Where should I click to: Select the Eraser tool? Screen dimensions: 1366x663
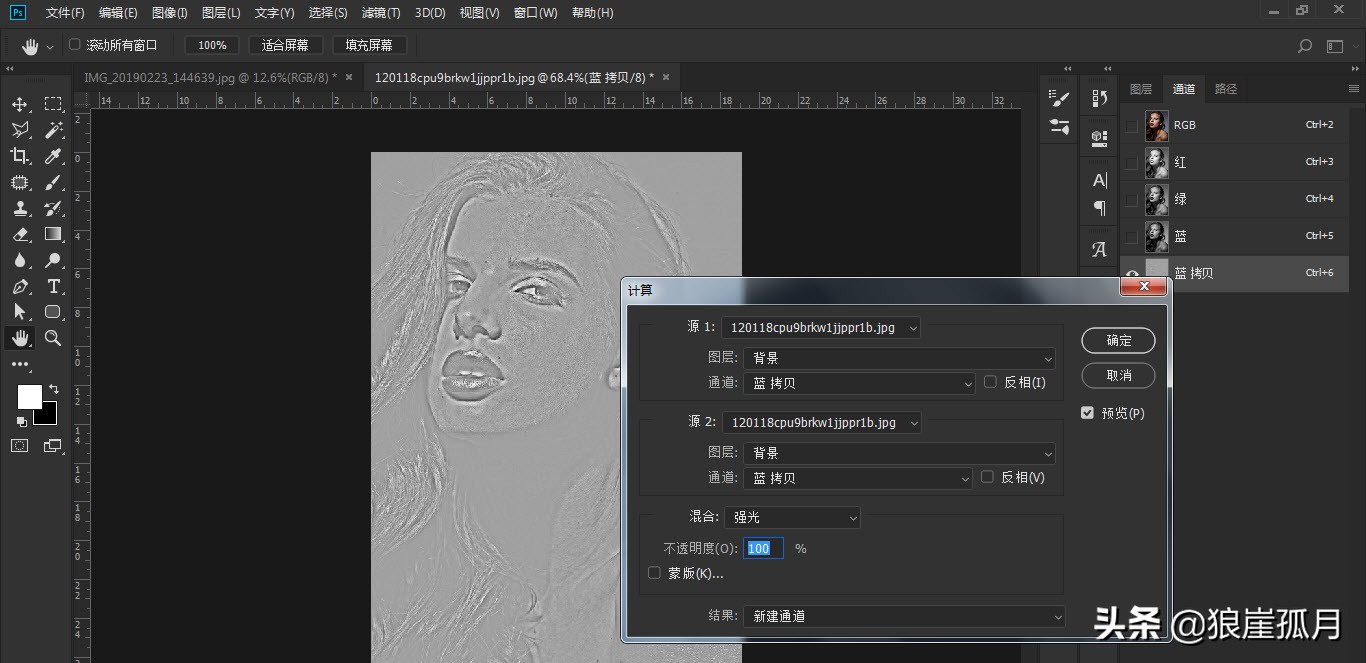coord(20,234)
